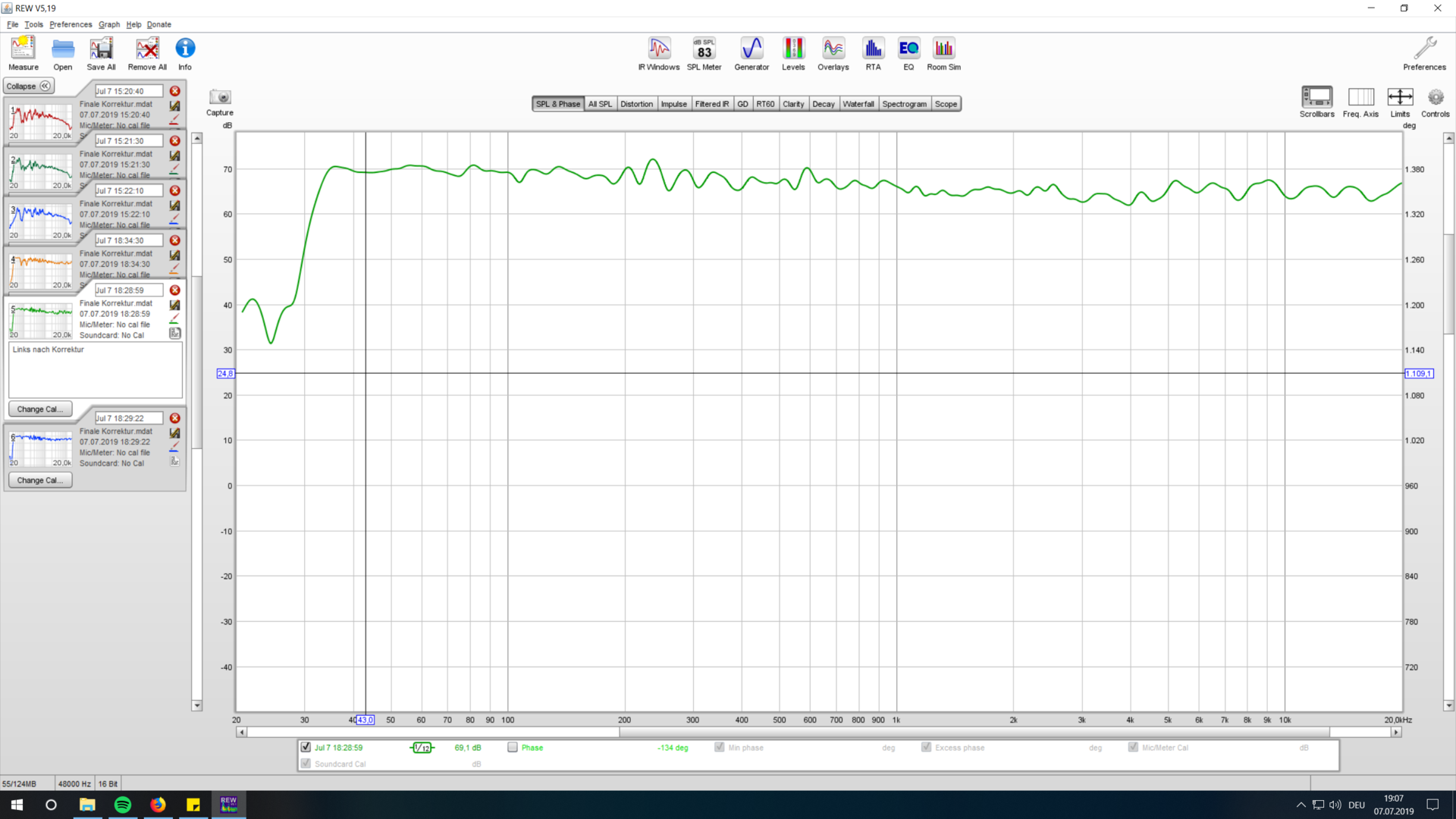Click Change Cal for measurement 6
Screen dimensions: 1456x819
pos(39,480)
